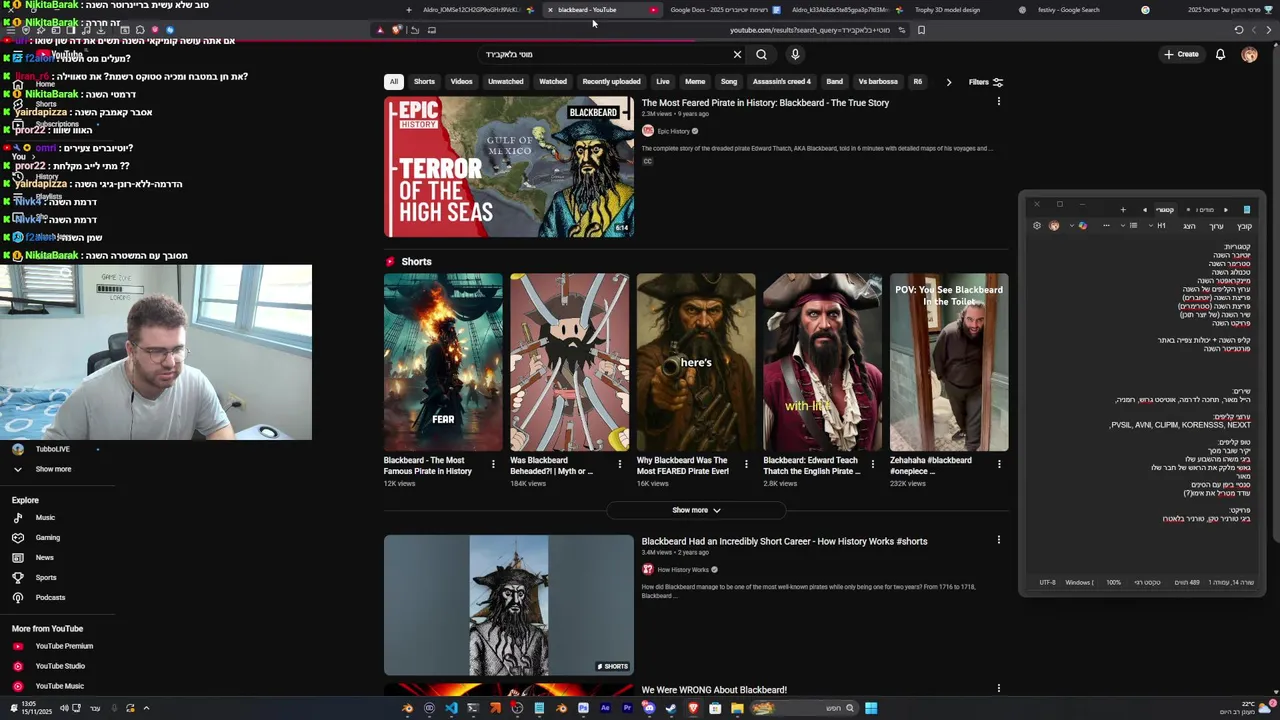
Task: Select the Unwatched filter chip
Action: pyautogui.click(x=506, y=82)
